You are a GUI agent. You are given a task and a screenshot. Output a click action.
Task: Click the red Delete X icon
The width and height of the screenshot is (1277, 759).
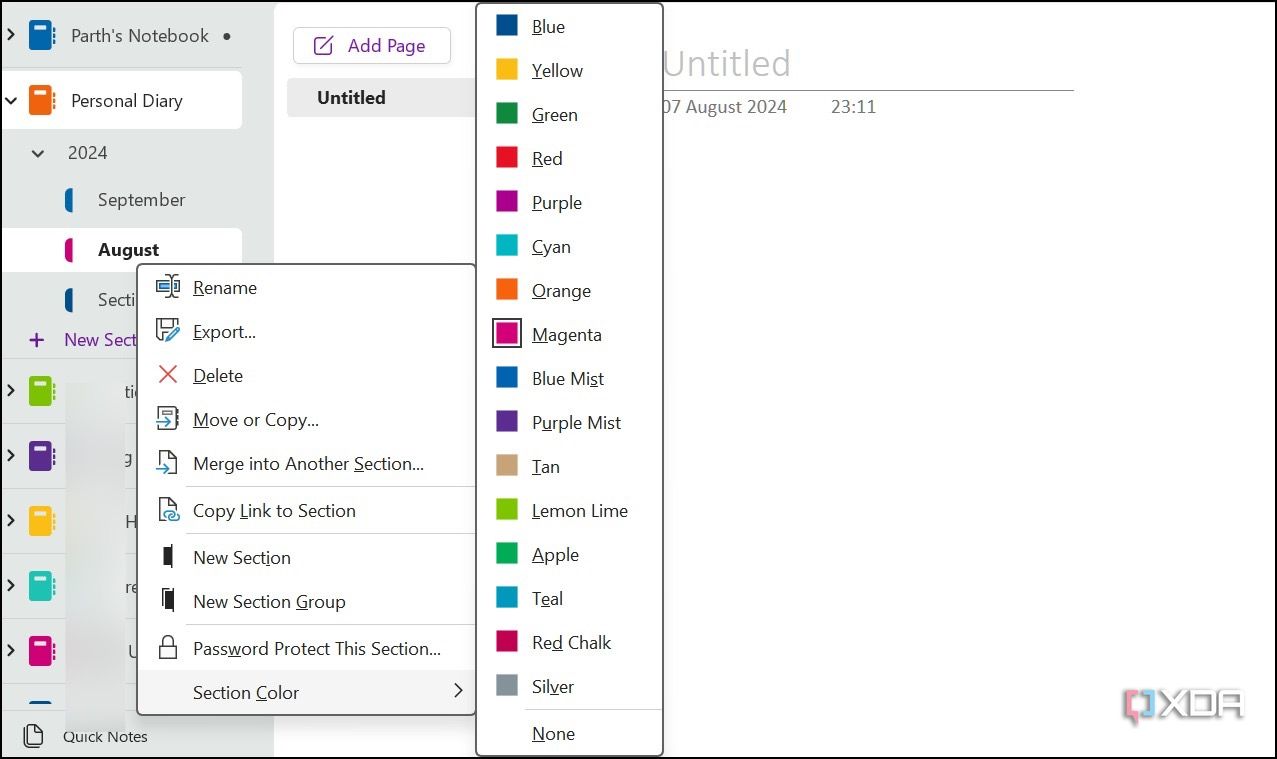[x=168, y=375]
